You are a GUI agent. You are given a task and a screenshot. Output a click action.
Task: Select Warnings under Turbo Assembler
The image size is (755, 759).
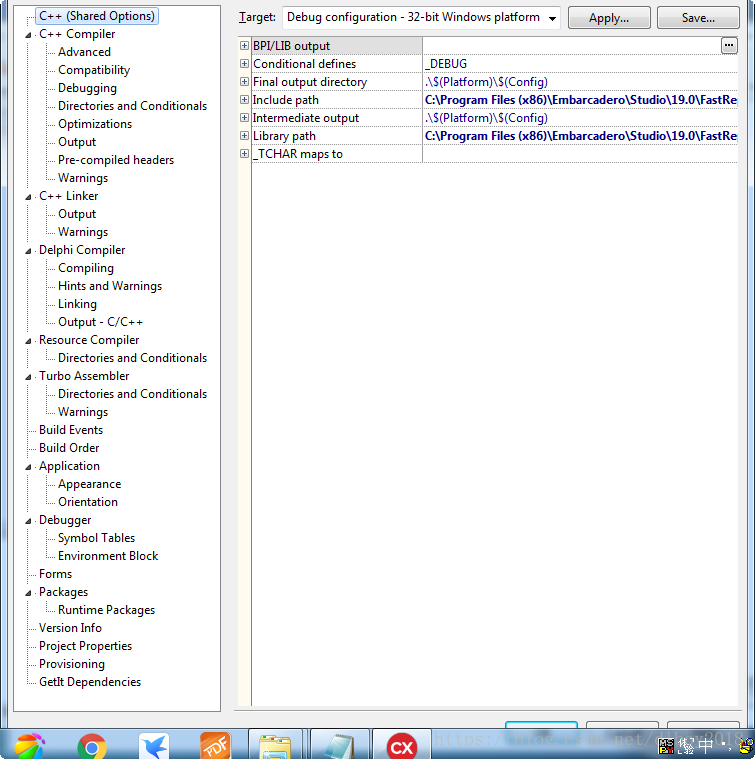click(83, 412)
